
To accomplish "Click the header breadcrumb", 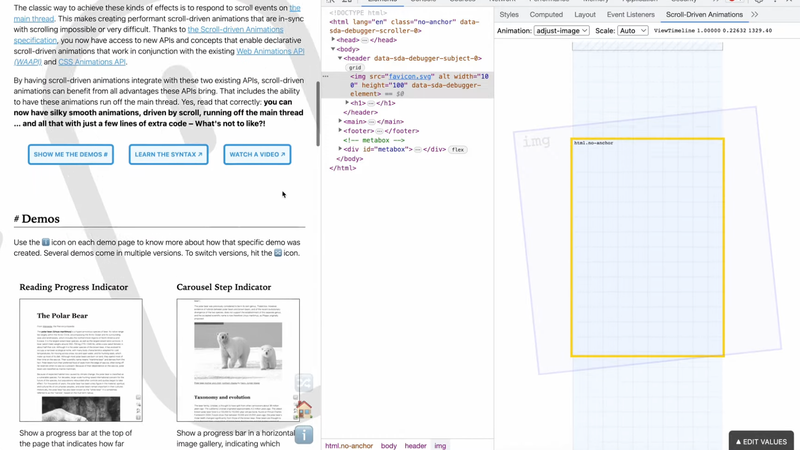I will tap(415, 446).
